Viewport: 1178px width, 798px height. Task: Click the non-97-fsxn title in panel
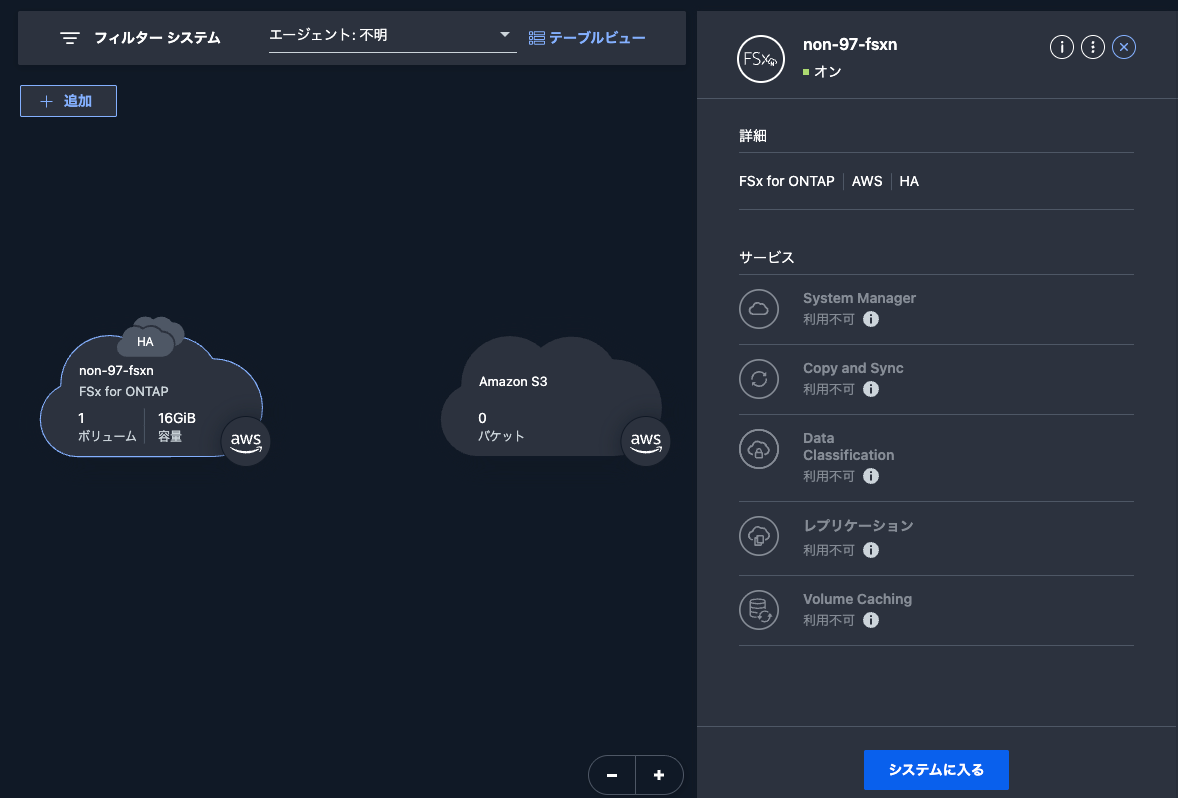[850, 44]
